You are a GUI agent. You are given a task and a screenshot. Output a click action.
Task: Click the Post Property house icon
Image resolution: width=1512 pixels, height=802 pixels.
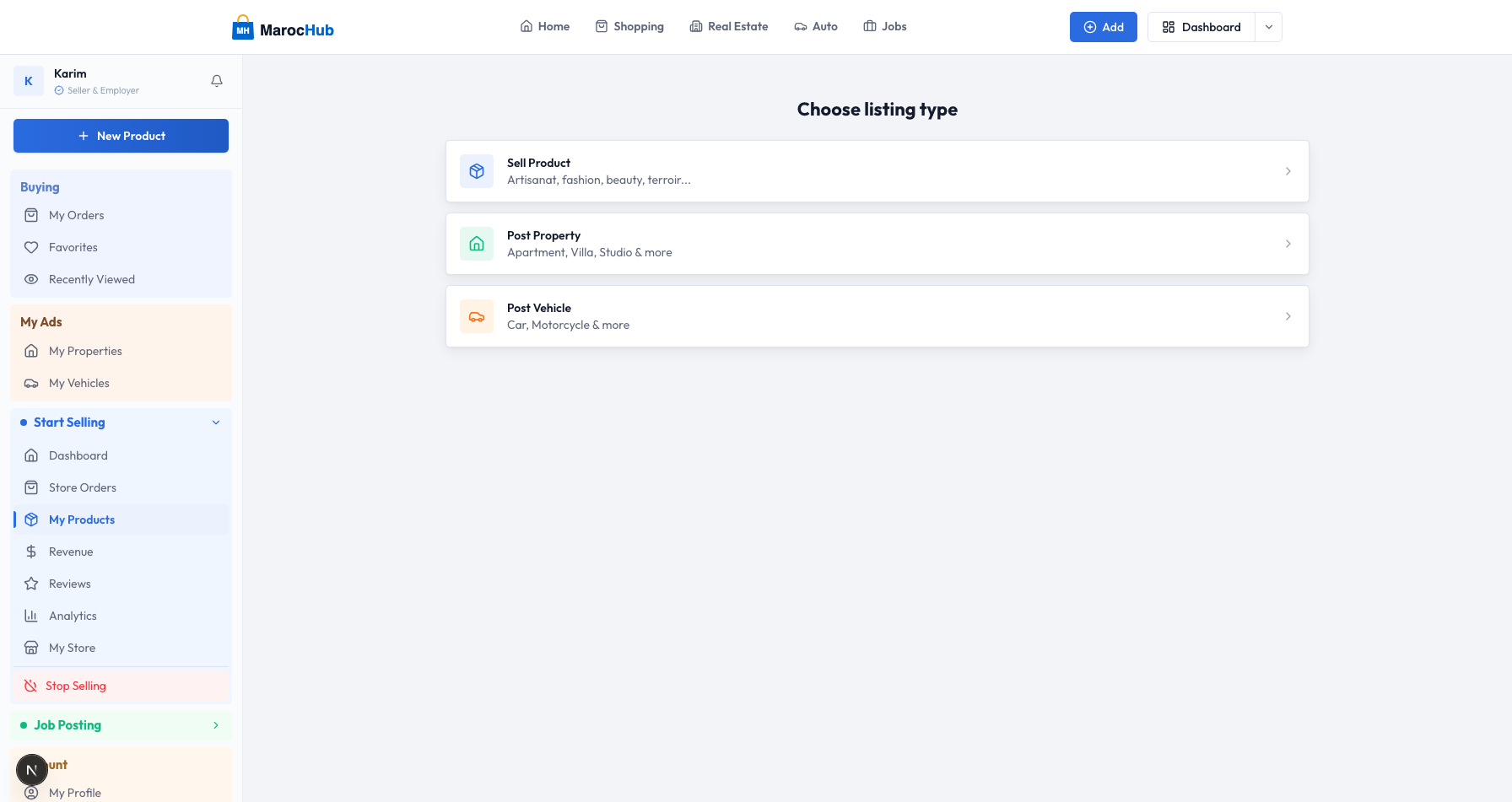(477, 244)
